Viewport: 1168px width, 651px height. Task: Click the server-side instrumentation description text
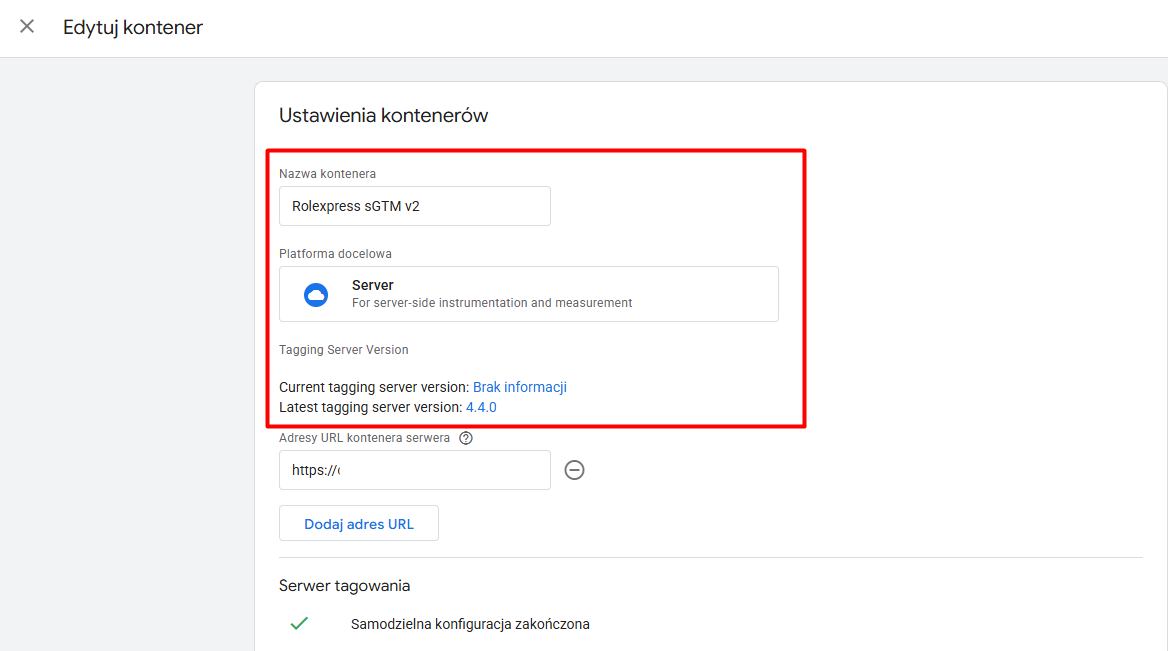pyautogui.click(x=492, y=303)
